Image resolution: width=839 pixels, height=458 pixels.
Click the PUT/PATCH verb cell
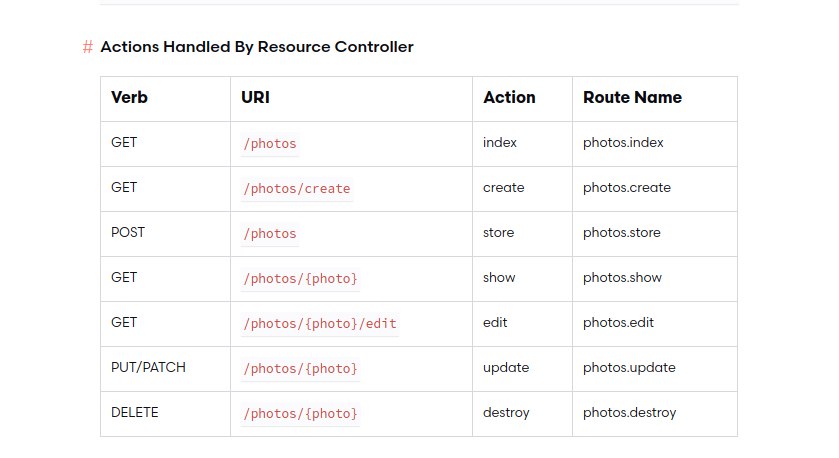(x=148, y=367)
